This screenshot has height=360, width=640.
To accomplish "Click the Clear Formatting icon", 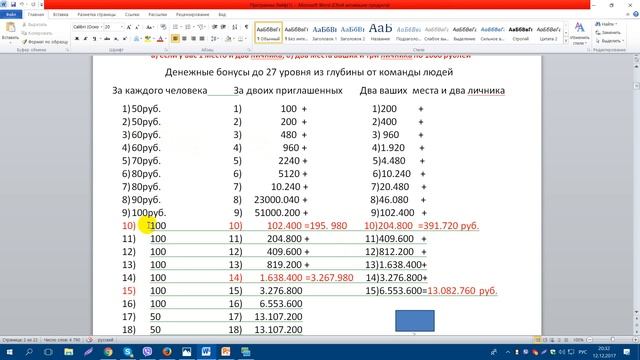I will pyautogui.click(x=163, y=27).
